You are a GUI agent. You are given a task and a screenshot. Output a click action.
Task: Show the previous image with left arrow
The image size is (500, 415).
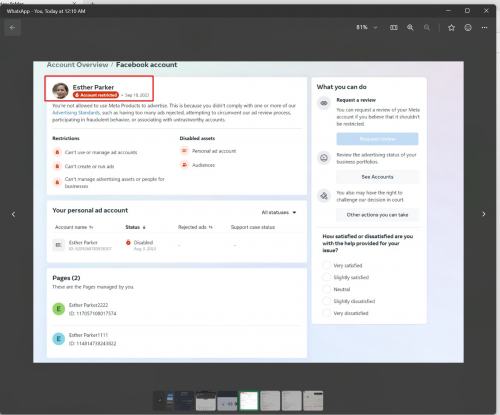click(x=13, y=214)
